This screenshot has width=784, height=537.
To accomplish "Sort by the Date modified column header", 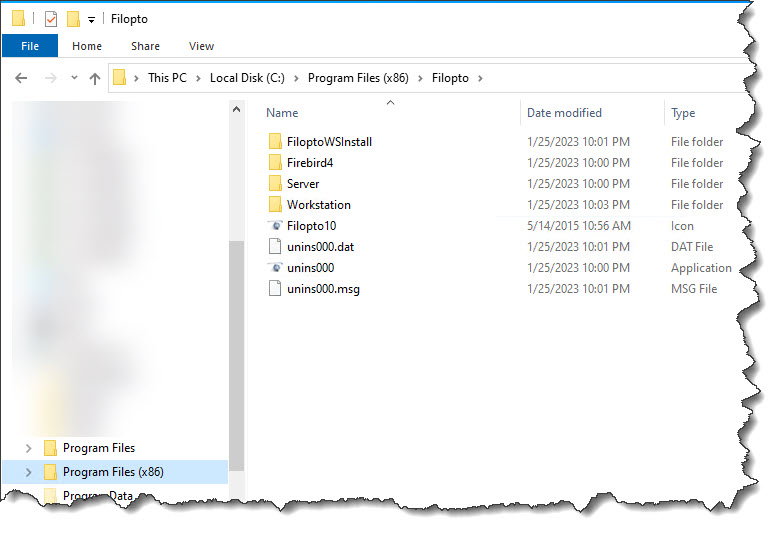I will coord(564,113).
